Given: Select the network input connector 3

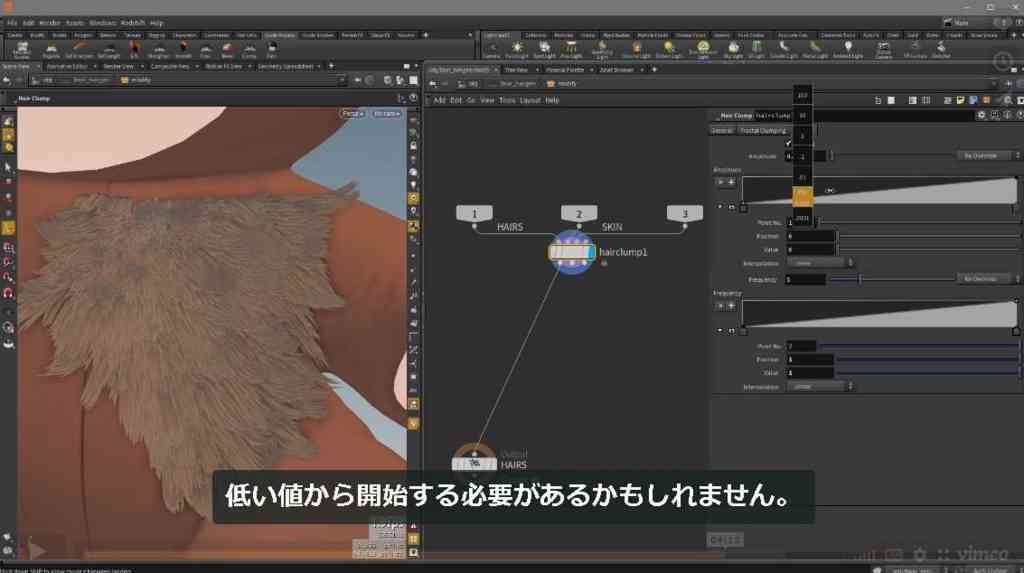Looking at the screenshot, I should [x=684, y=214].
